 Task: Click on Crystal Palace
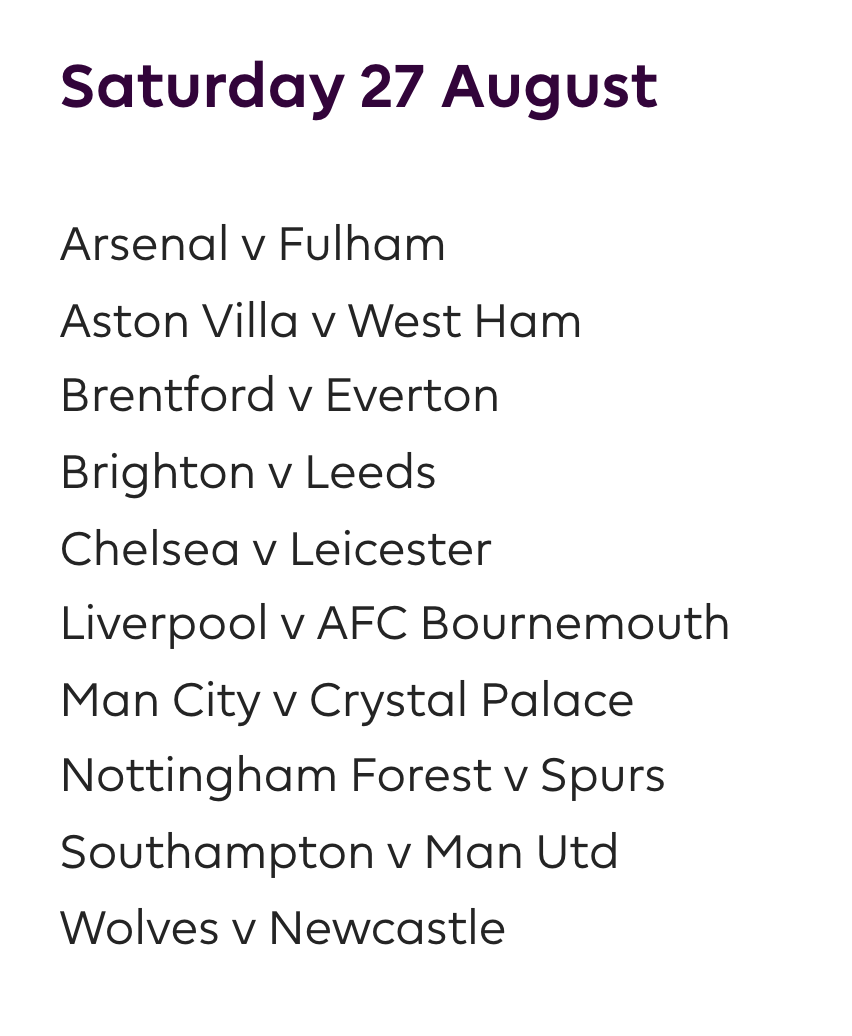click(x=471, y=700)
